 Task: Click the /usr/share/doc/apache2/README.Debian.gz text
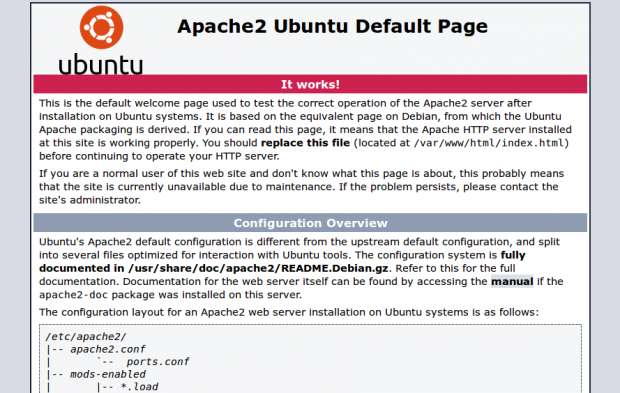(x=258, y=268)
